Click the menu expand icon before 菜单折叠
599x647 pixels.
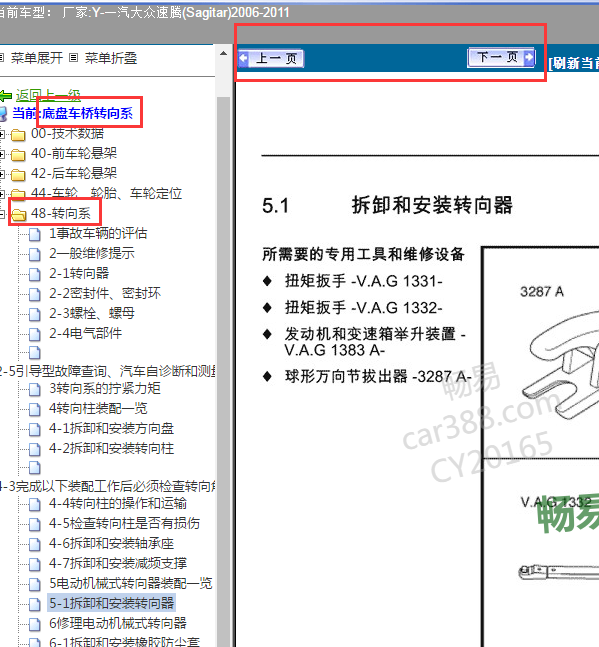point(73,58)
